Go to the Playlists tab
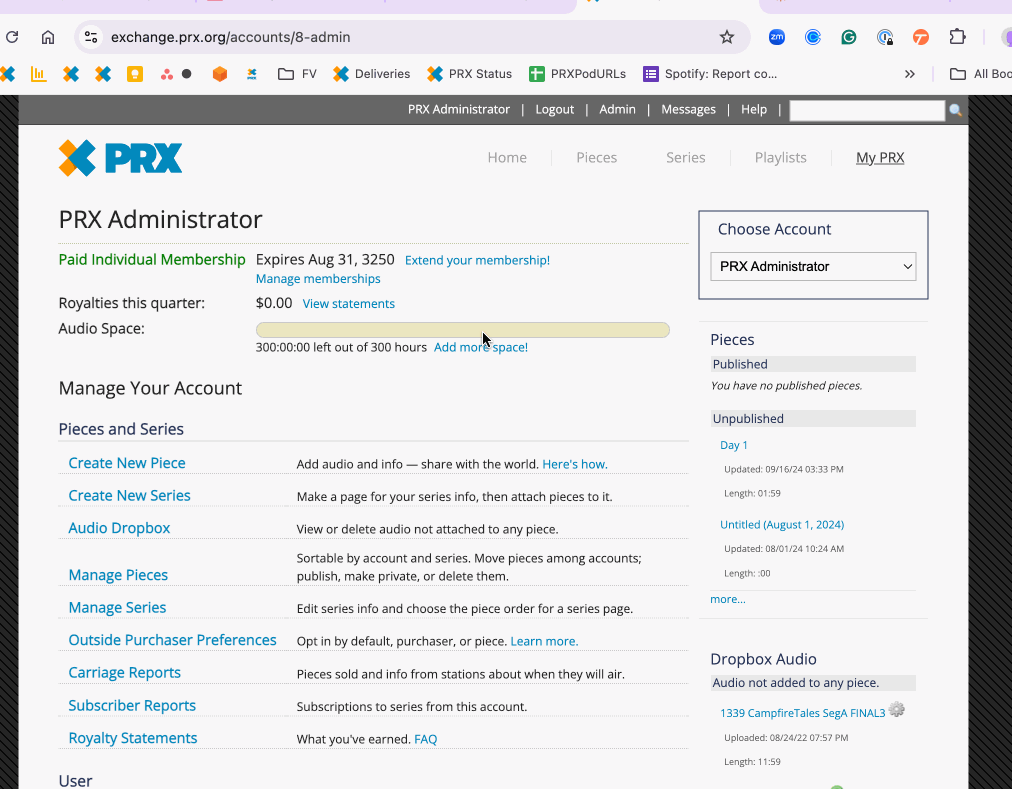This screenshot has width=1012, height=789. pyautogui.click(x=780, y=158)
